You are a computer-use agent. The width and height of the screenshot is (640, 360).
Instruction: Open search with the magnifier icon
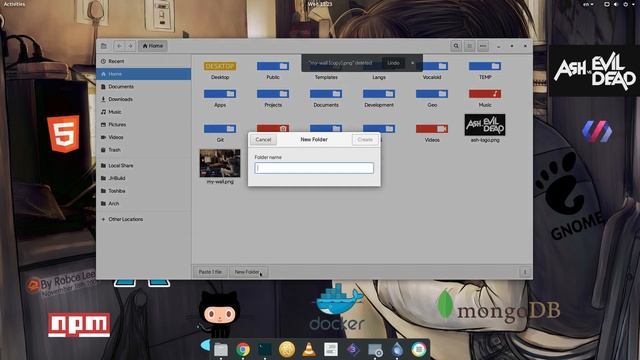point(456,46)
